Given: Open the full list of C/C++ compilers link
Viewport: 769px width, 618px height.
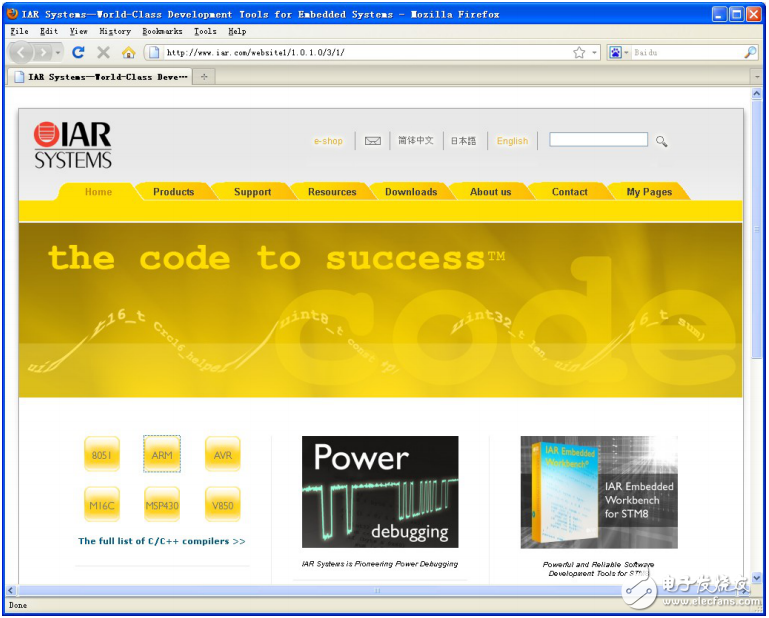Looking at the screenshot, I should 161,541.
